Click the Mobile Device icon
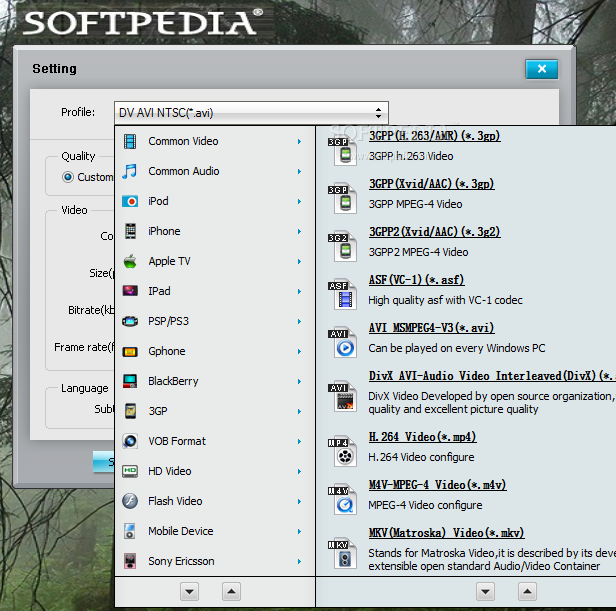Viewport: 616px width, 611px height. [x=130, y=531]
